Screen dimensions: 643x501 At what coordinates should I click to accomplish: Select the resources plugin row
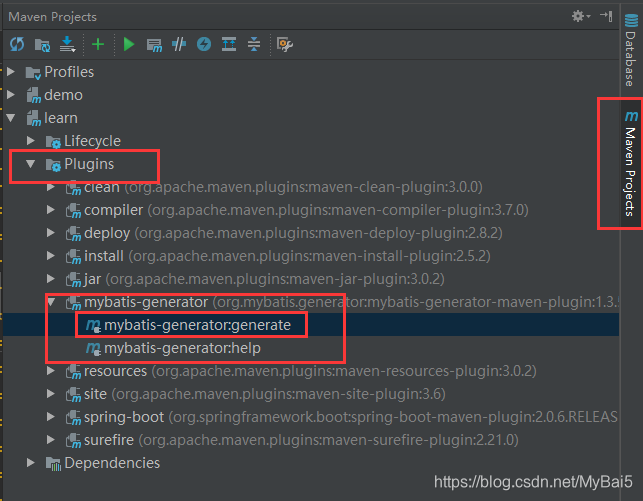tap(310, 371)
